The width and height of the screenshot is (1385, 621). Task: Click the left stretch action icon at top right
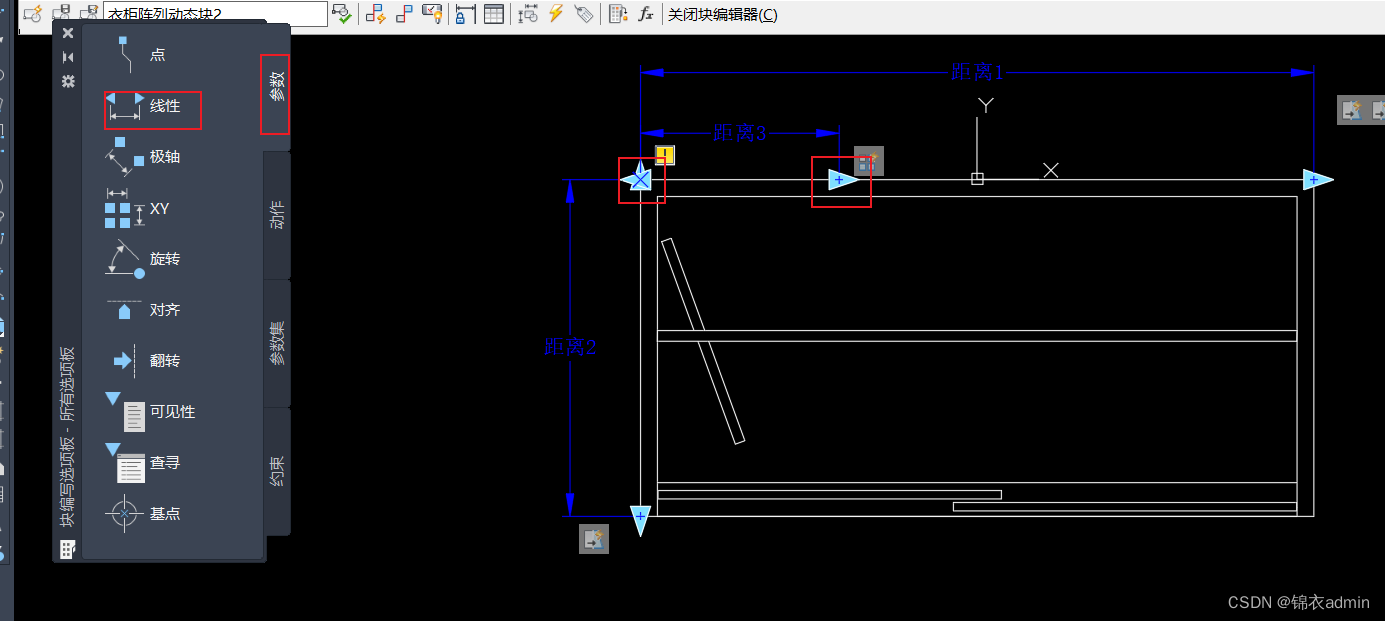click(x=1351, y=110)
